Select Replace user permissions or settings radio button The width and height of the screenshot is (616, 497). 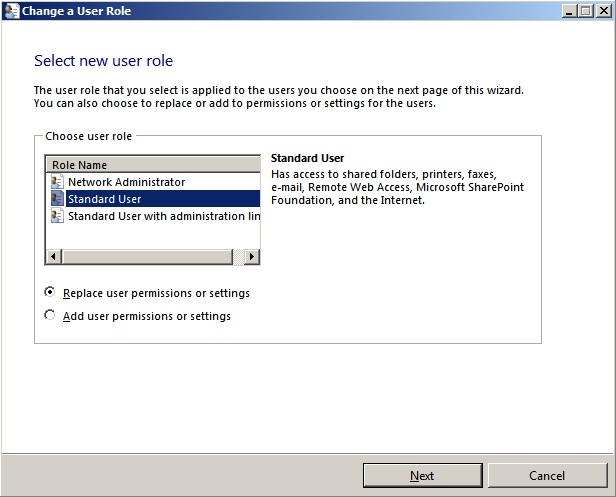pyautogui.click(x=50, y=293)
